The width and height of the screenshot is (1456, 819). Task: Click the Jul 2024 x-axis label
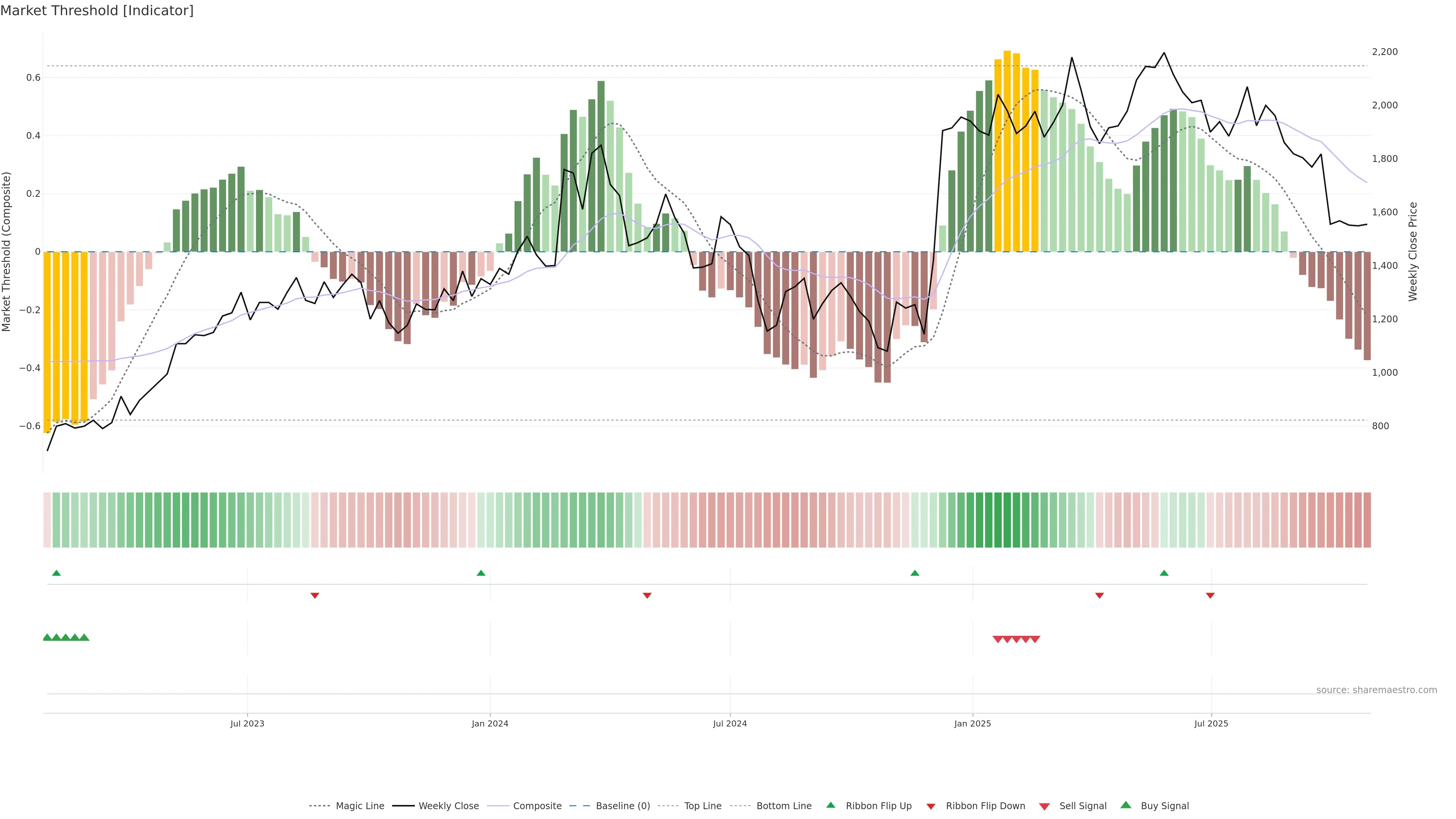730,723
